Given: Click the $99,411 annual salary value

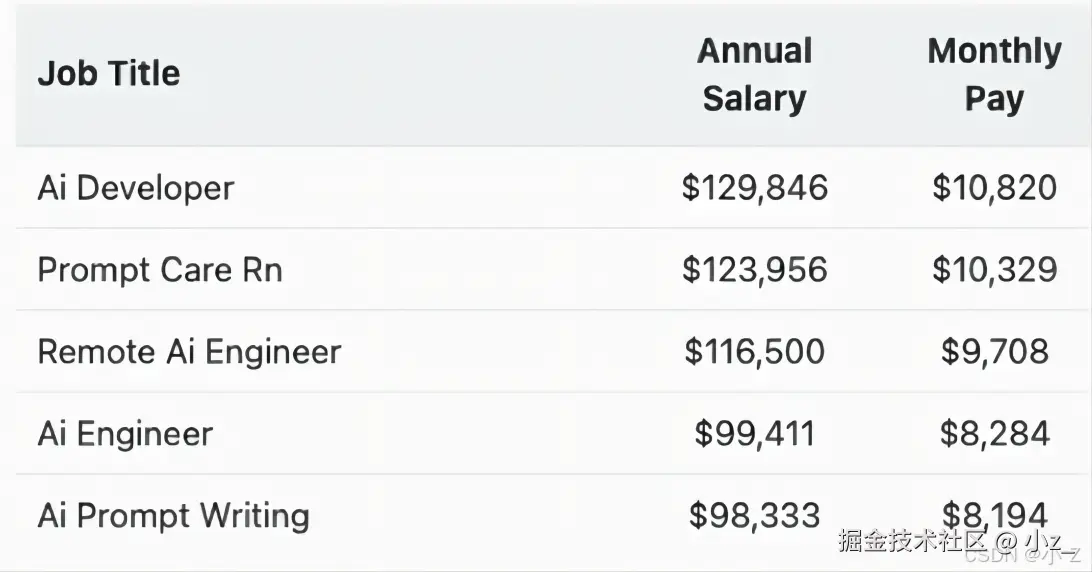Looking at the screenshot, I should [755, 434].
